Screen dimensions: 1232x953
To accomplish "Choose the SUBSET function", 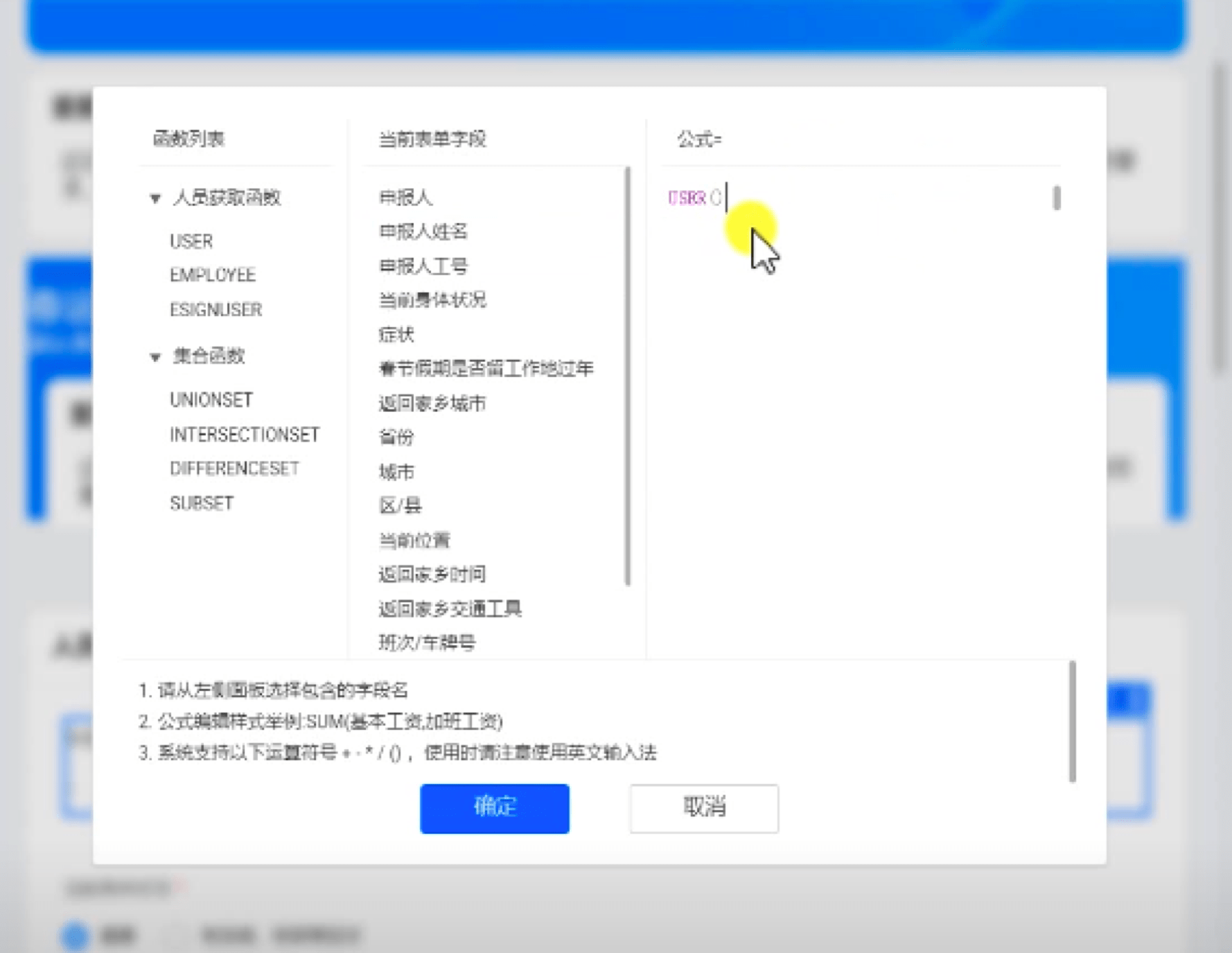I will [x=202, y=503].
